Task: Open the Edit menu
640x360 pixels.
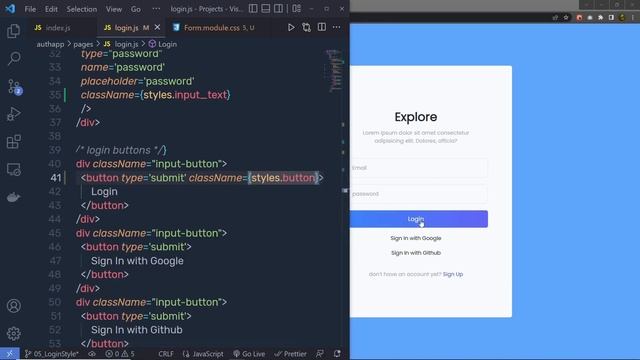Action: point(51,9)
